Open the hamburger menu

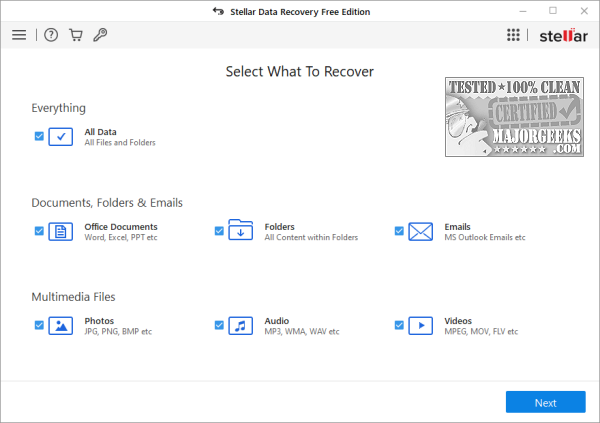(x=19, y=35)
